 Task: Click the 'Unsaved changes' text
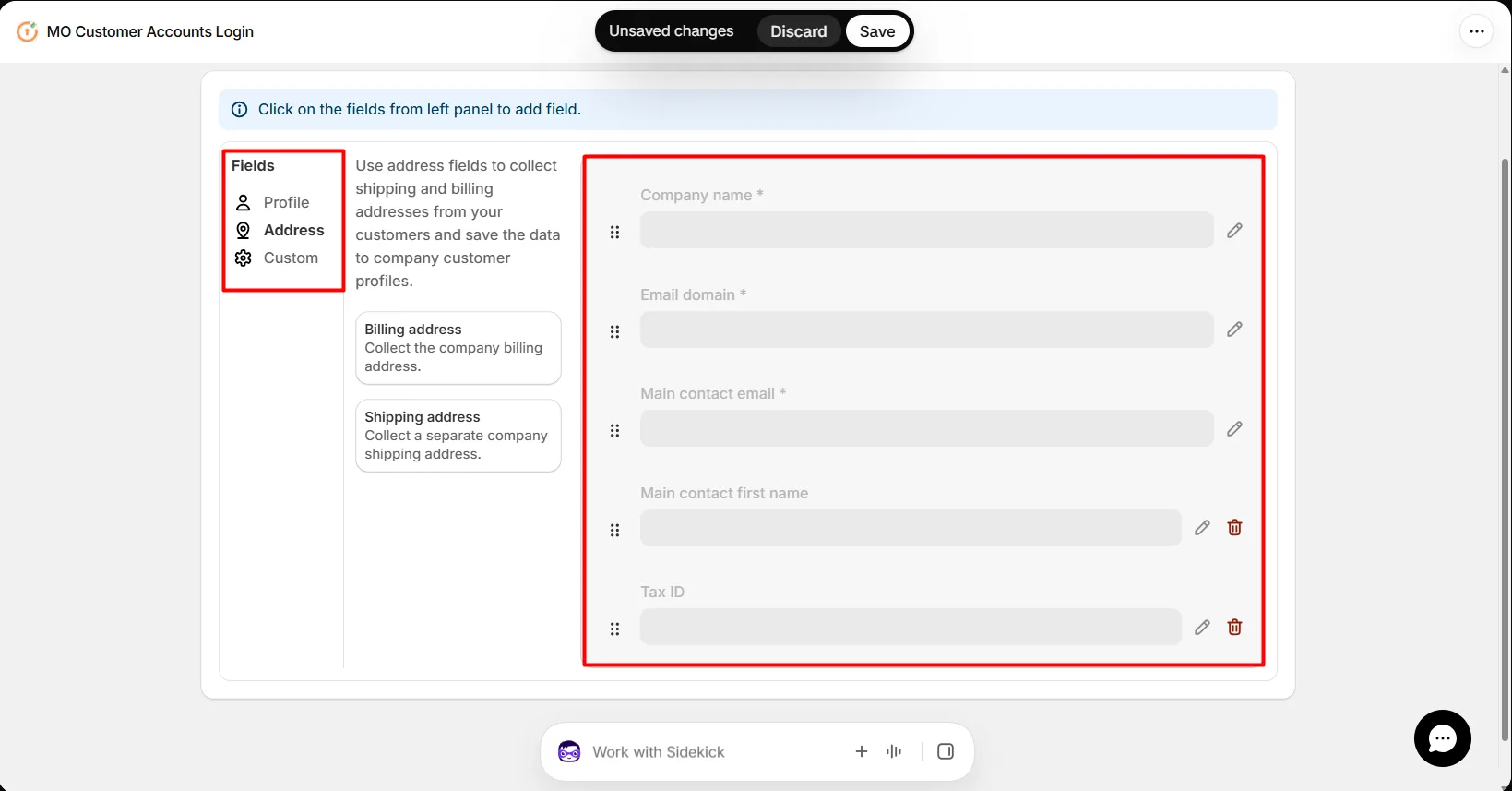click(672, 31)
